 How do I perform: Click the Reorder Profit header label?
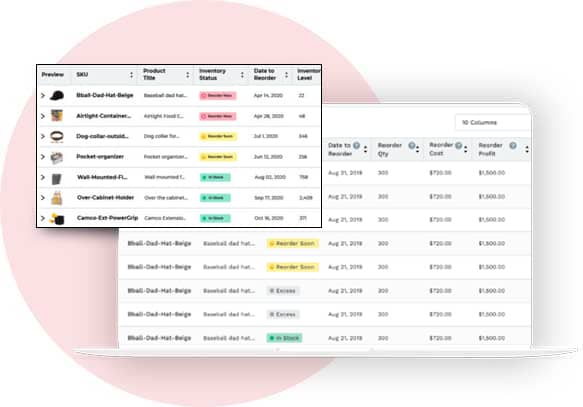coord(490,149)
